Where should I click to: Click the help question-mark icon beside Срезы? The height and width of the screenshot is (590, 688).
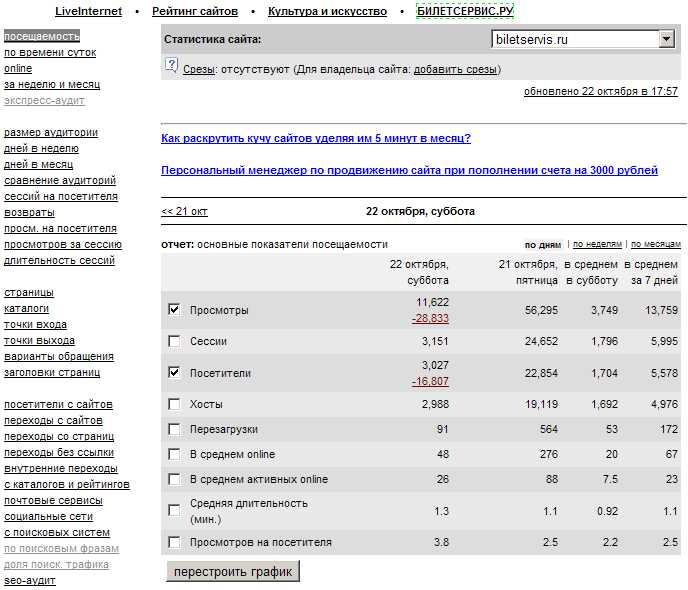pyautogui.click(x=173, y=69)
